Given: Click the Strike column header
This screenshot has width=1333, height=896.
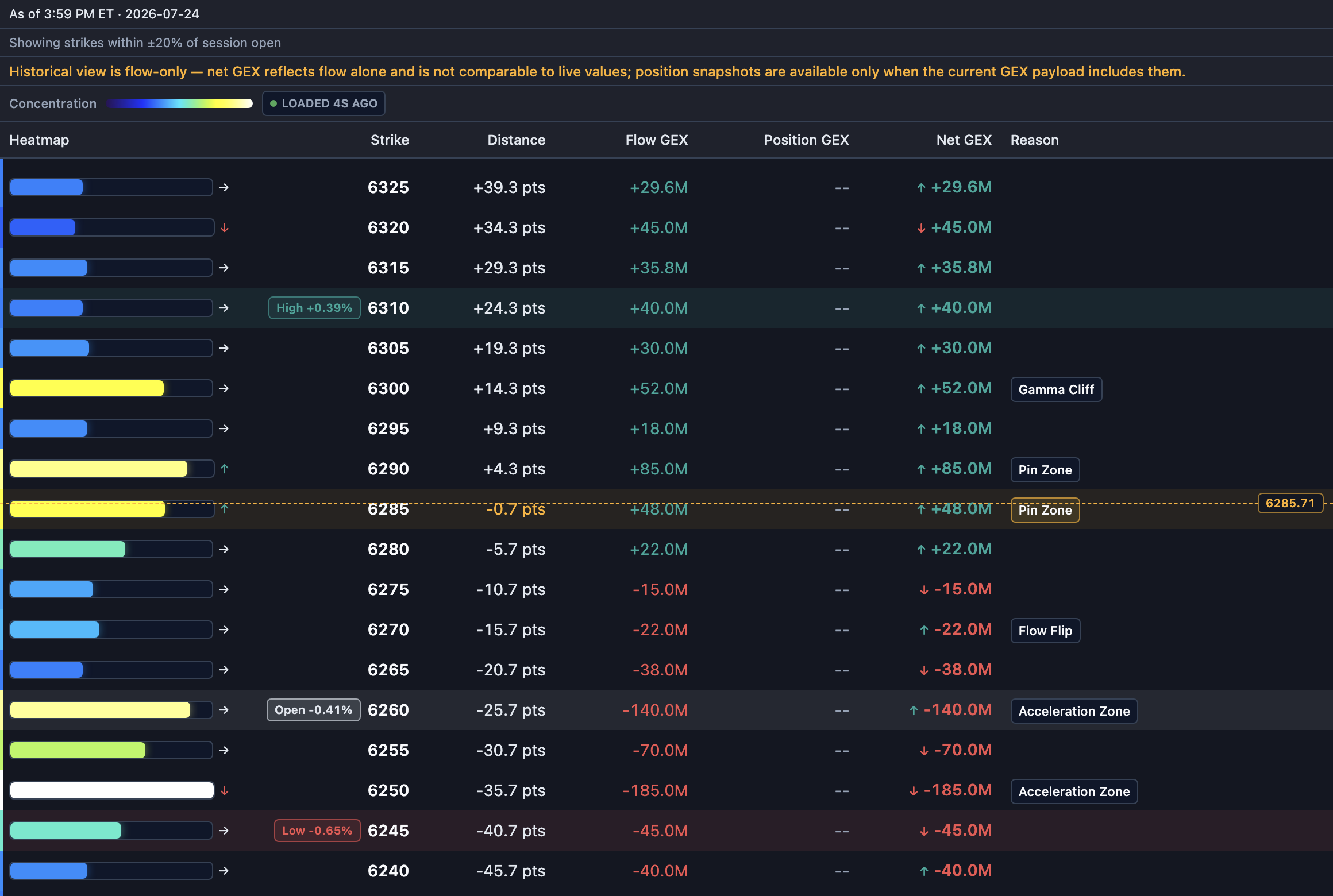Looking at the screenshot, I should pyautogui.click(x=390, y=140).
